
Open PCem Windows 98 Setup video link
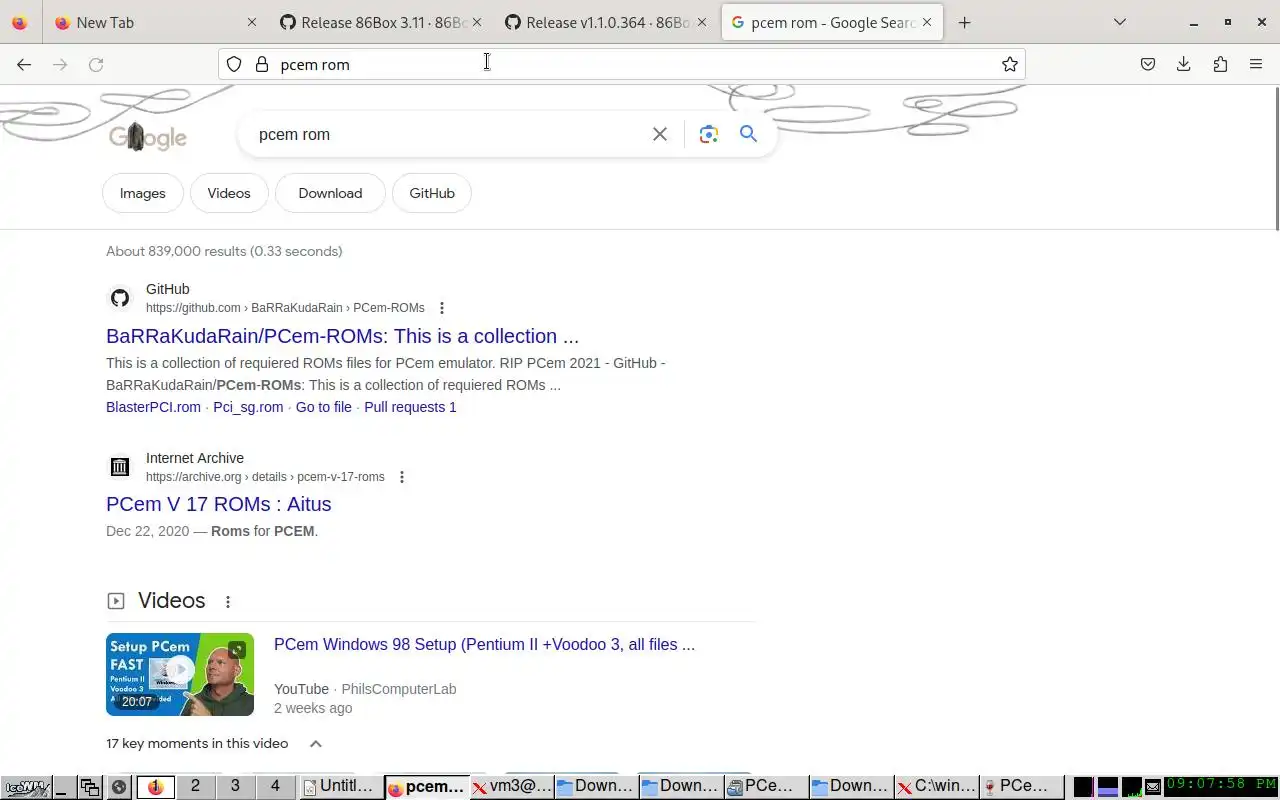point(484,645)
